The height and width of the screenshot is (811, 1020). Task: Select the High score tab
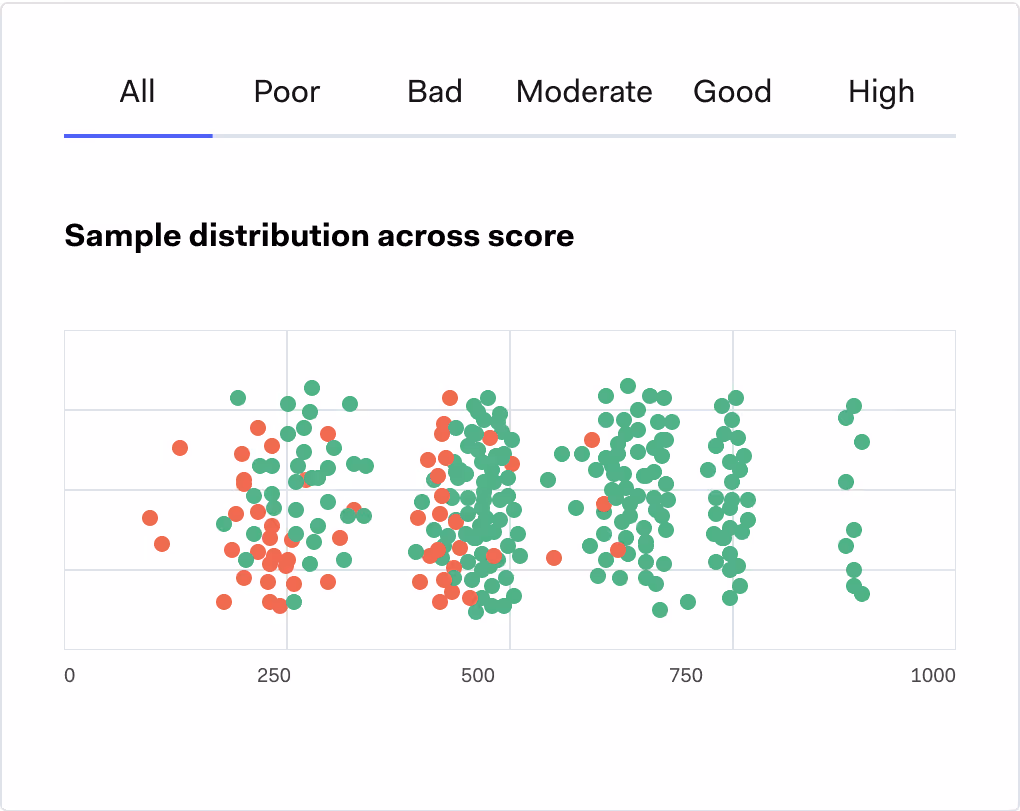(881, 92)
